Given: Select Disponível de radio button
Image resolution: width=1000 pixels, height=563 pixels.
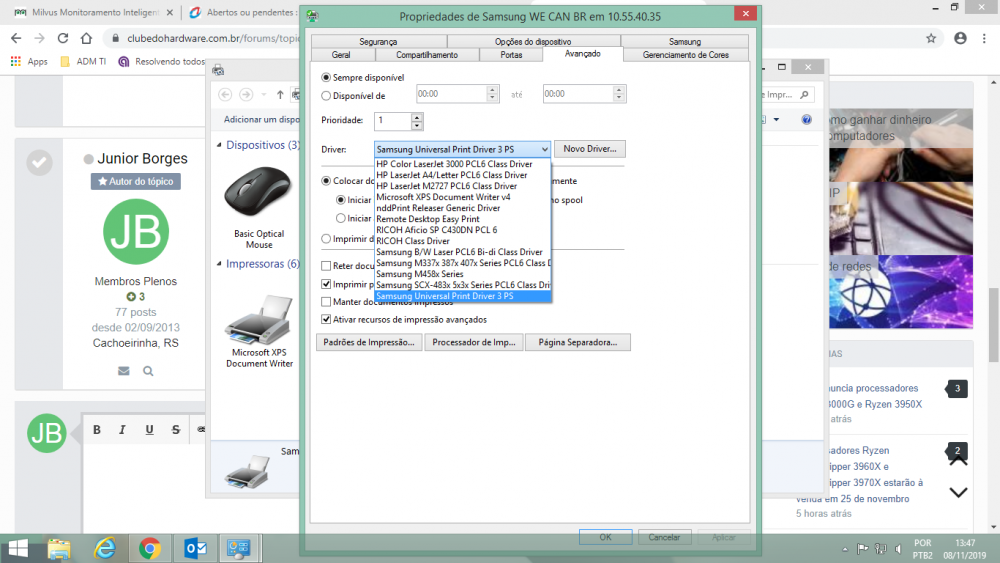Looking at the screenshot, I should tap(326, 96).
